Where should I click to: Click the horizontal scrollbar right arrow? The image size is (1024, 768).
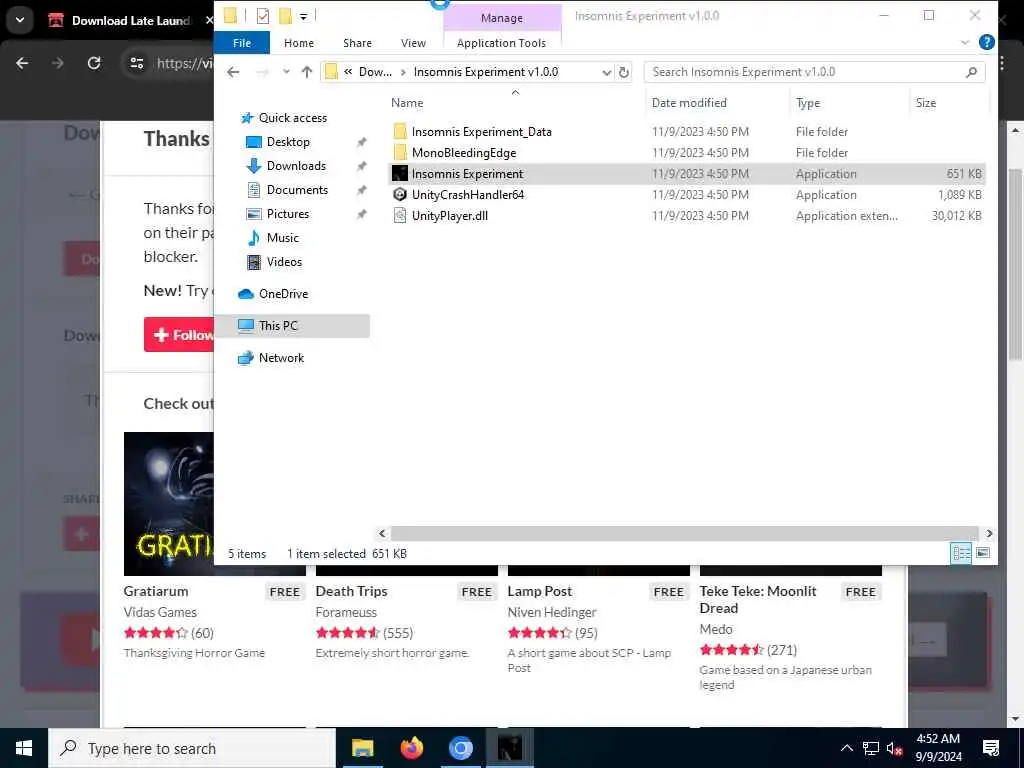tap(989, 534)
